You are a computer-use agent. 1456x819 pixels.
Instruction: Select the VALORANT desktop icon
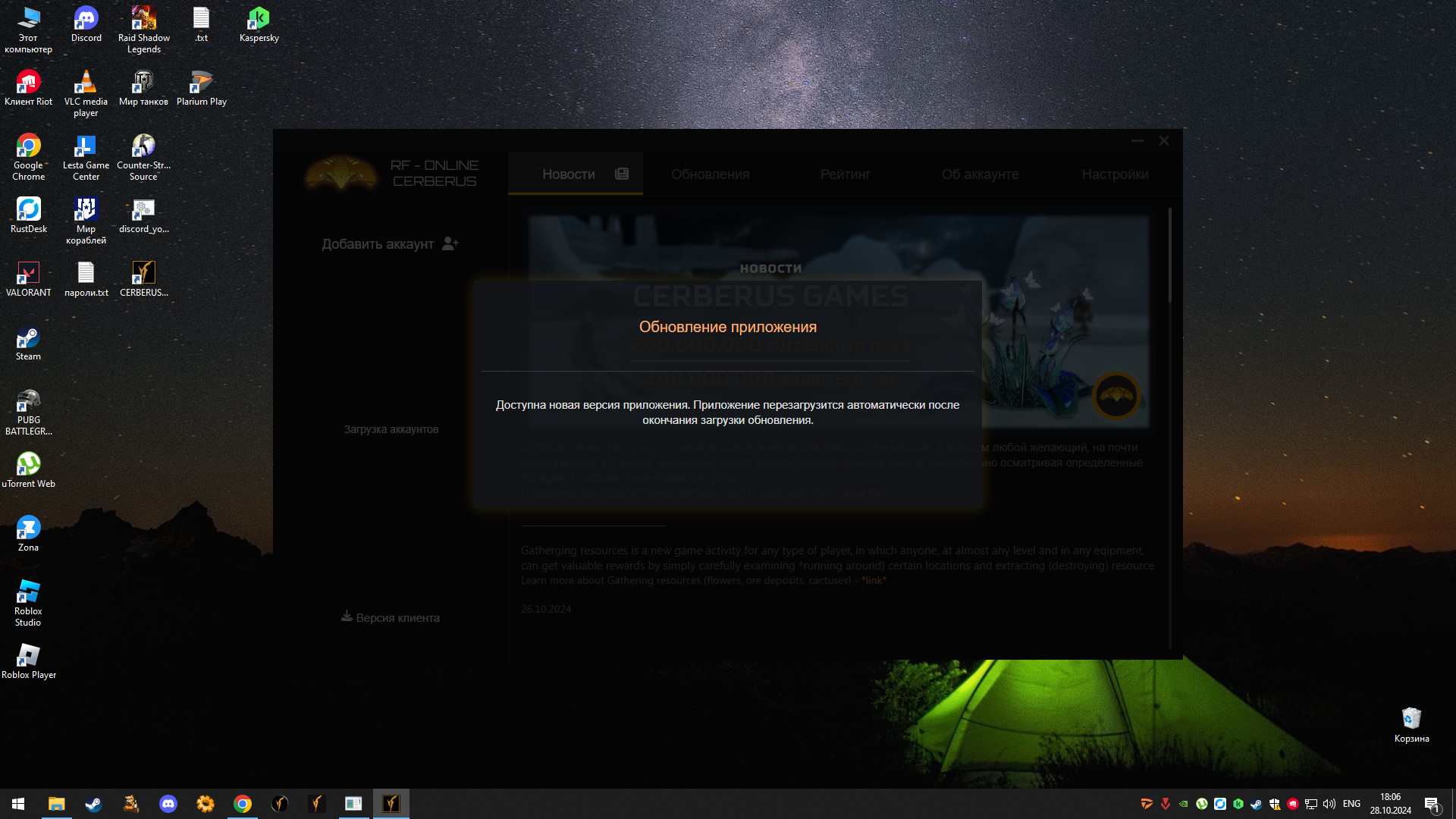pos(28,280)
